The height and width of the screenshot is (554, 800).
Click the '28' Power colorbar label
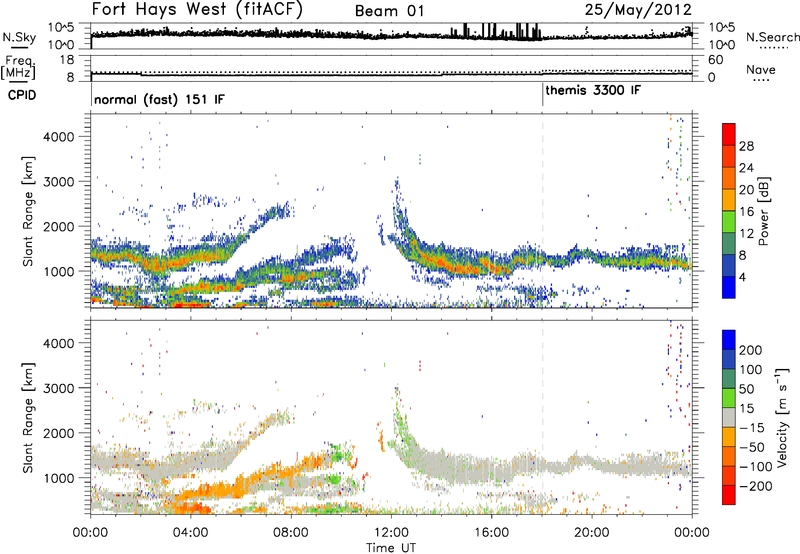[x=746, y=146]
